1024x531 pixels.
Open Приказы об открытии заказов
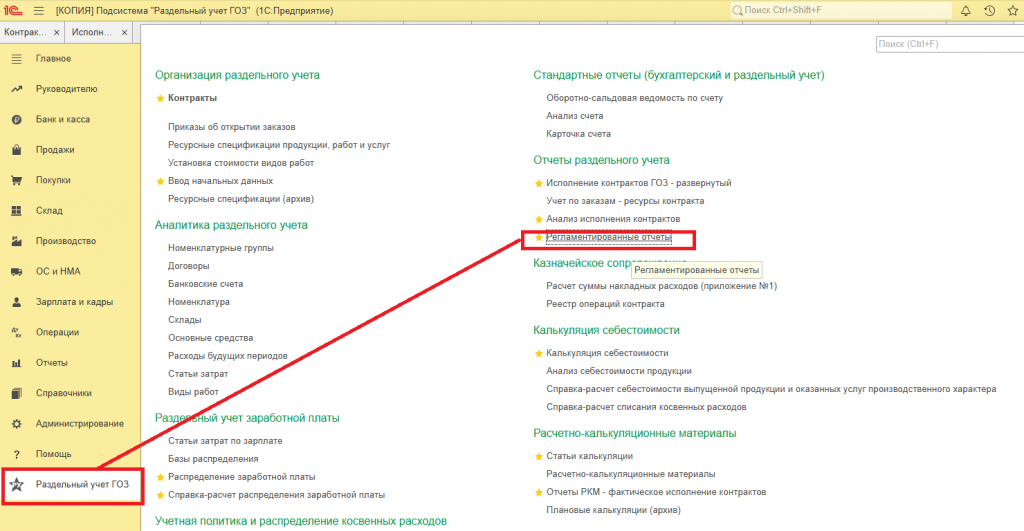click(x=231, y=127)
